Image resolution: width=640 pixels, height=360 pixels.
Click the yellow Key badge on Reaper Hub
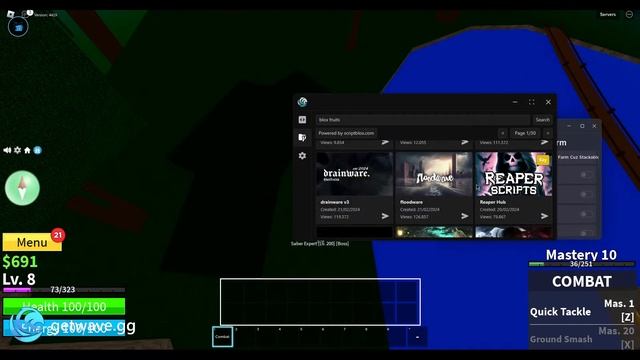[542, 160]
